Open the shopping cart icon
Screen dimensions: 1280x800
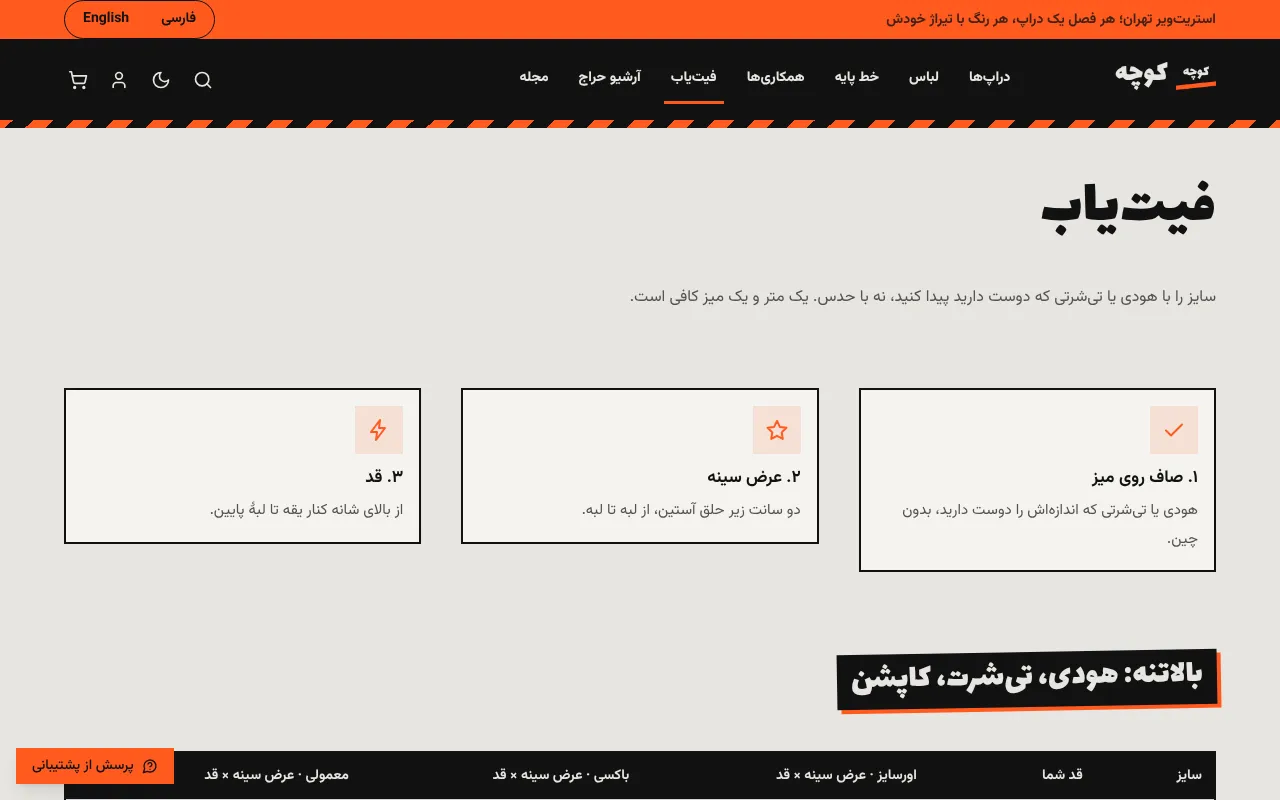[x=78, y=80]
